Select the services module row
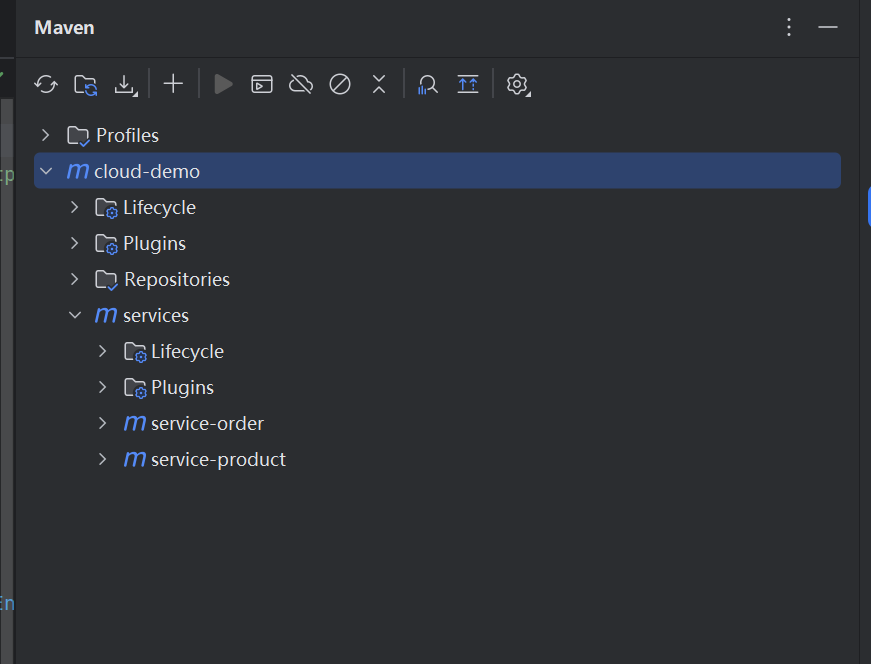Viewport: 871px width, 664px height. [437, 315]
